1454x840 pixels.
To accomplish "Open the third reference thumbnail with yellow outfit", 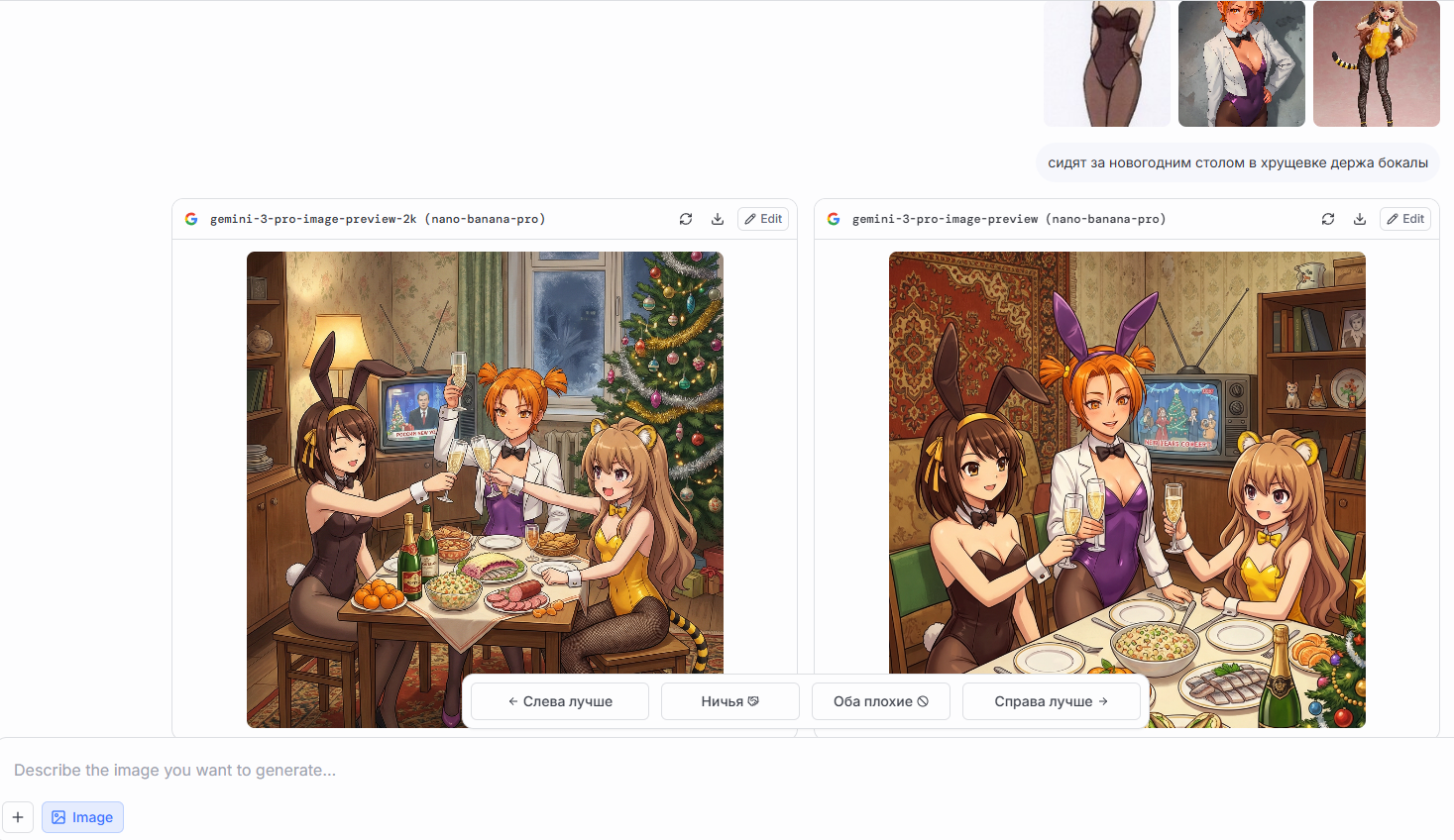I will [x=1377, y=63].
